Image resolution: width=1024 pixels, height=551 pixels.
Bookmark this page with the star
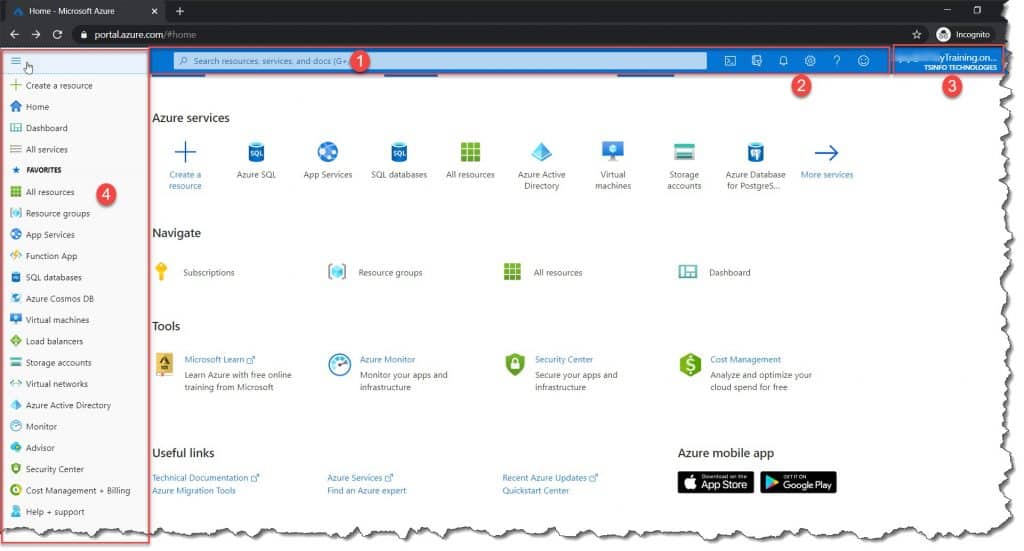point(916,35)
